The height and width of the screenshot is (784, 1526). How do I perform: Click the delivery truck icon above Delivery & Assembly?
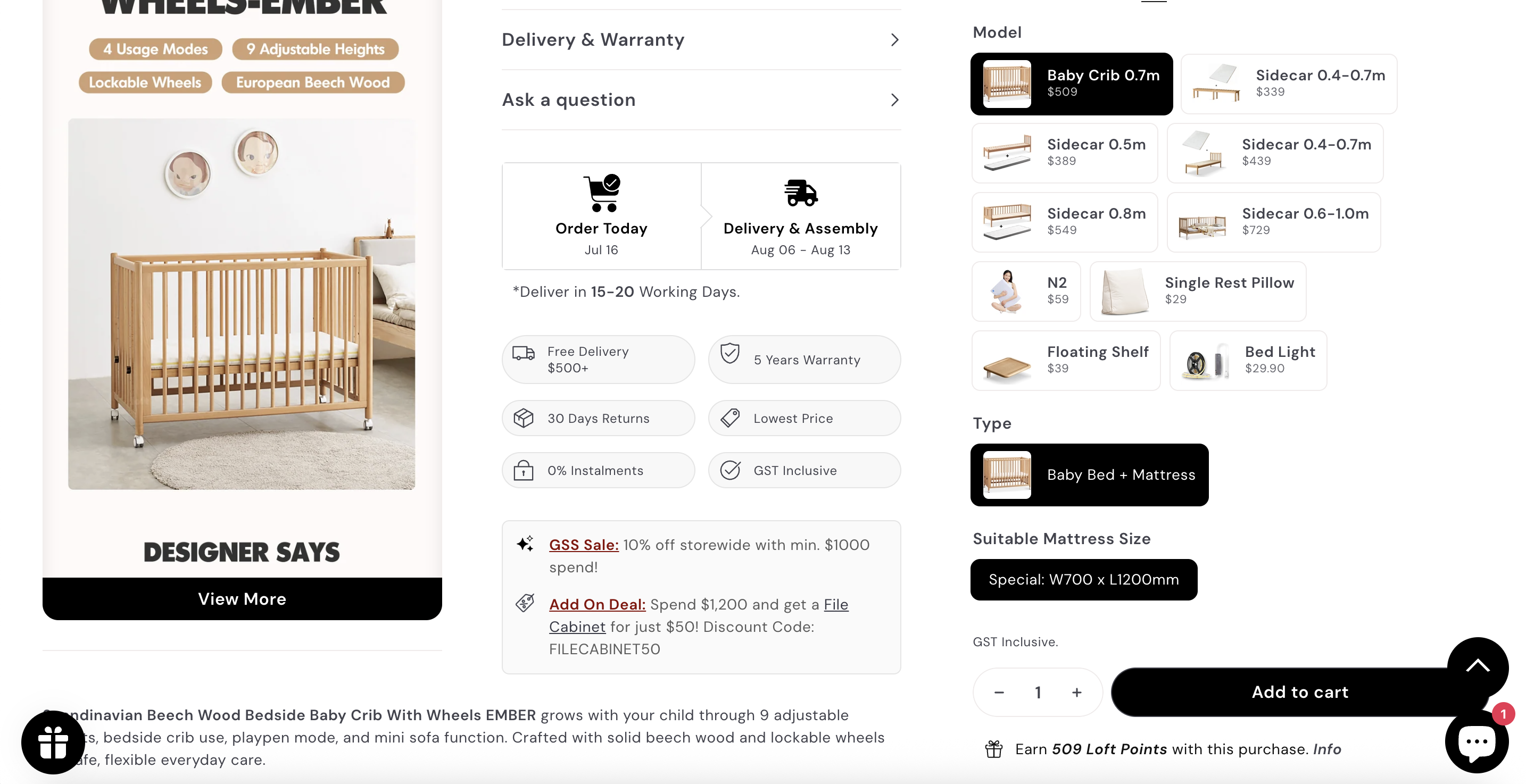coord(800,193)
